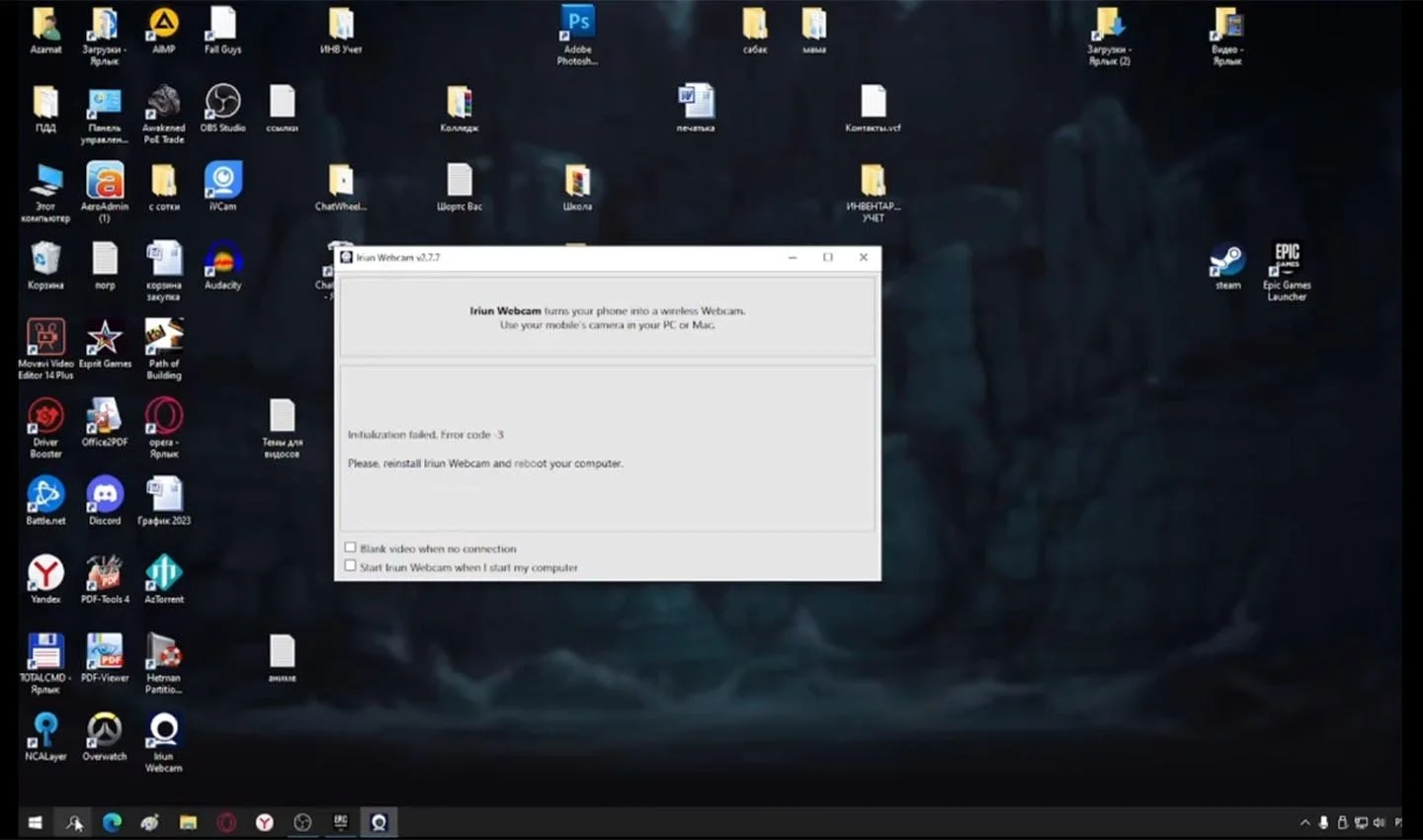Select the Iriun Webcam desktop shortcut
1423x840 pixels.
[163, 742]
